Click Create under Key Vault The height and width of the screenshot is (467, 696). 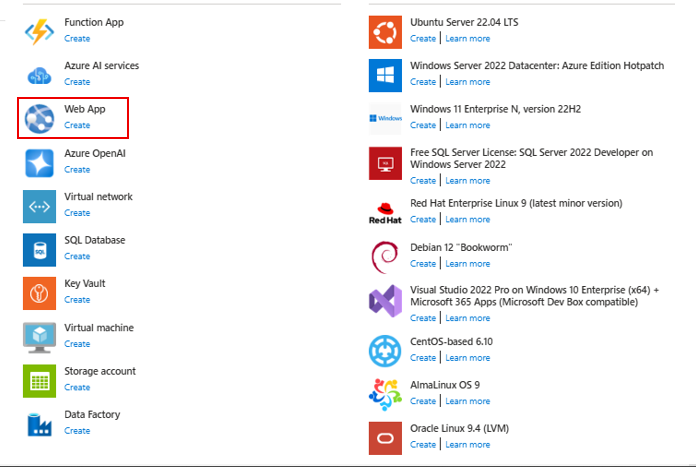(77, 300)
